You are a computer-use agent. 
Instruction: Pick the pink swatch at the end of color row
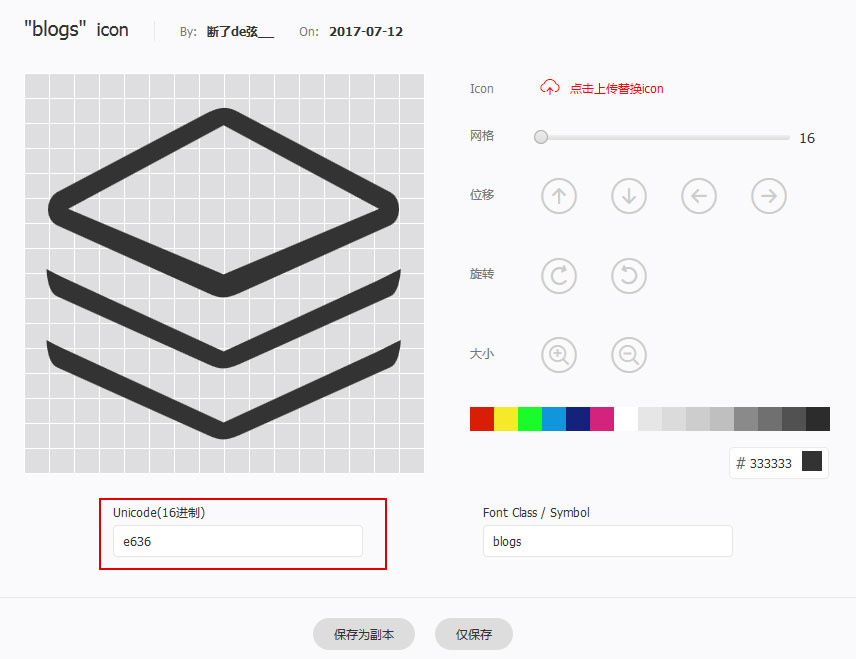[x=602, y=419]
